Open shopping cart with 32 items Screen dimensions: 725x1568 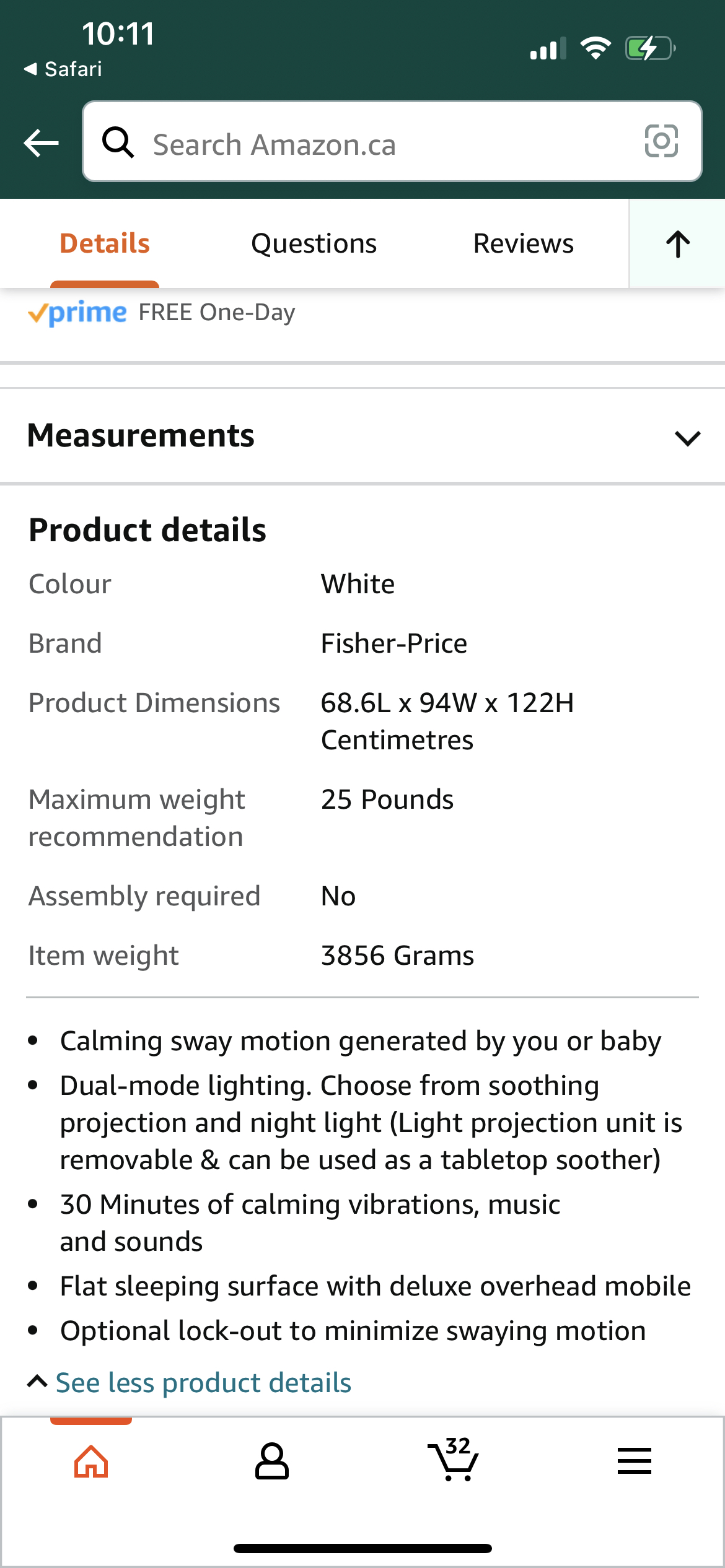[453, 1460]
